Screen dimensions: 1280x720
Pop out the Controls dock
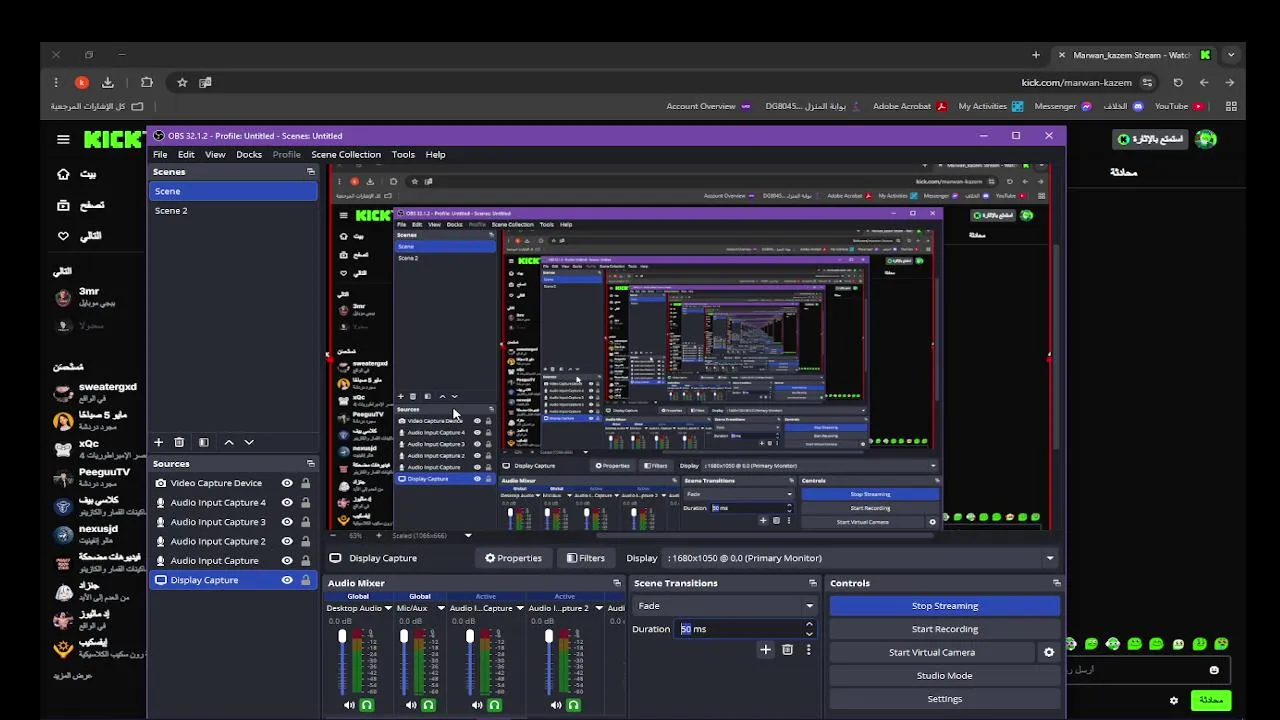tap(1056, 583)
